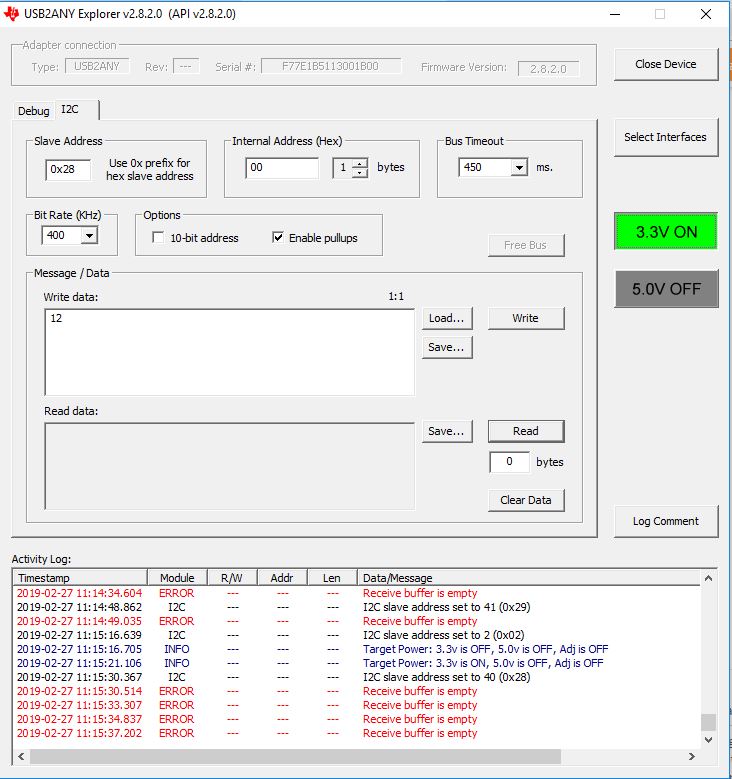This screenshot has height=779, width=732.
Task: Minimize the USB2ANY Explorer window
Action: (615, 14)
